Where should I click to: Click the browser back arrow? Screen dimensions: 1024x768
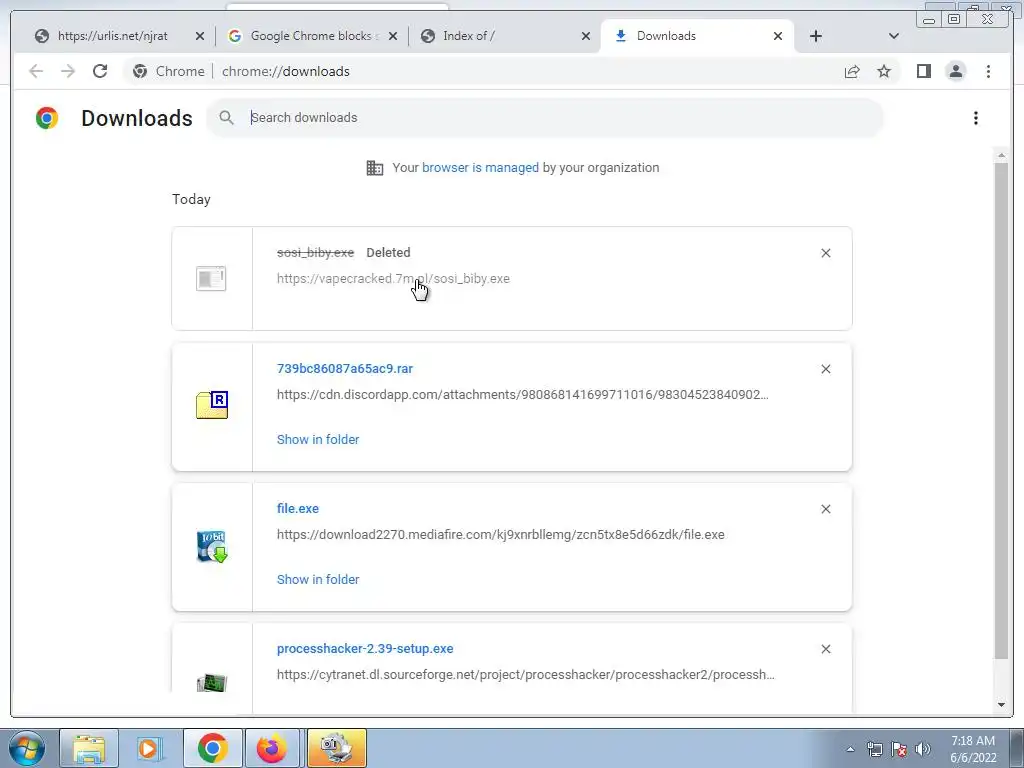point(36,71)
